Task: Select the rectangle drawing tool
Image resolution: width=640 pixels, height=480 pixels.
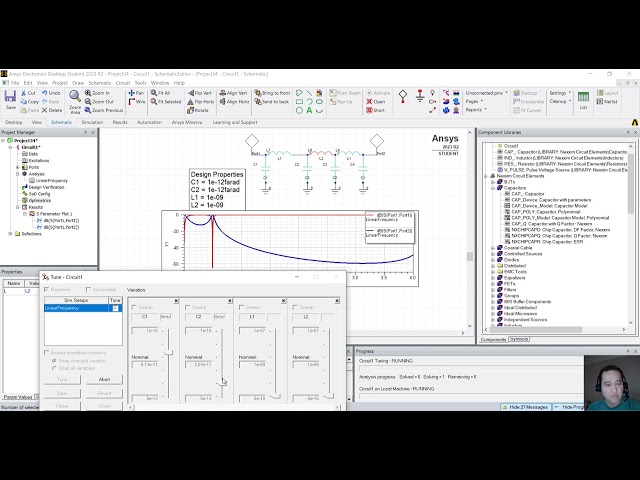Action: pos(299,102)
